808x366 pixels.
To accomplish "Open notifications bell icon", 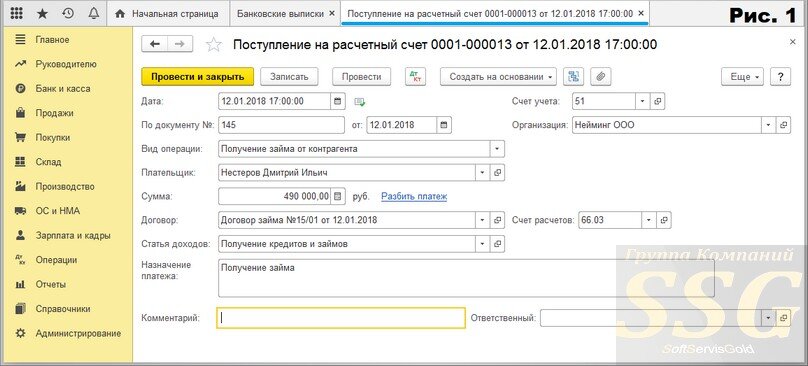I will coord(93,13).
